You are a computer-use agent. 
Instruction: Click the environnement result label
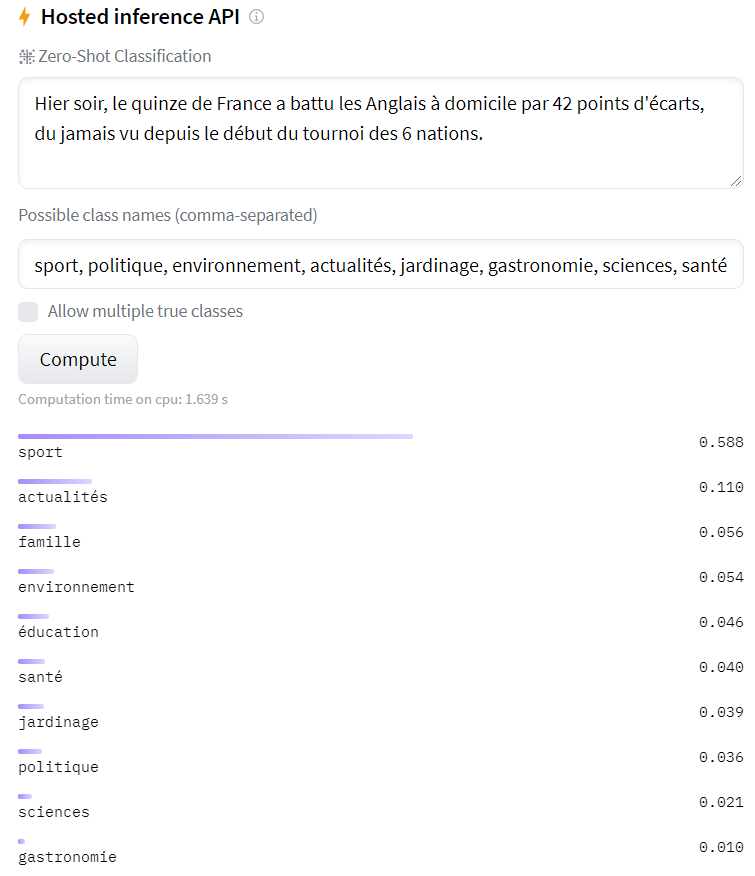pyautogui.click(x=75, y=586)
